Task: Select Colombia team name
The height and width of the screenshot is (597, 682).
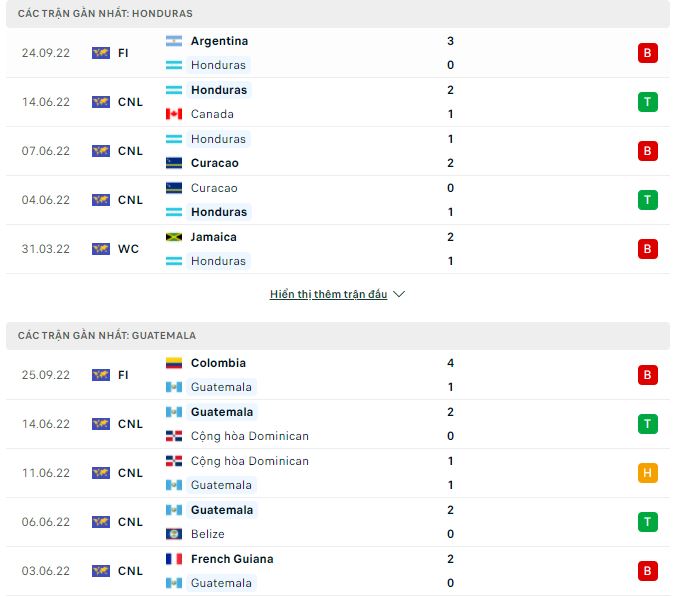Action: 218,363
